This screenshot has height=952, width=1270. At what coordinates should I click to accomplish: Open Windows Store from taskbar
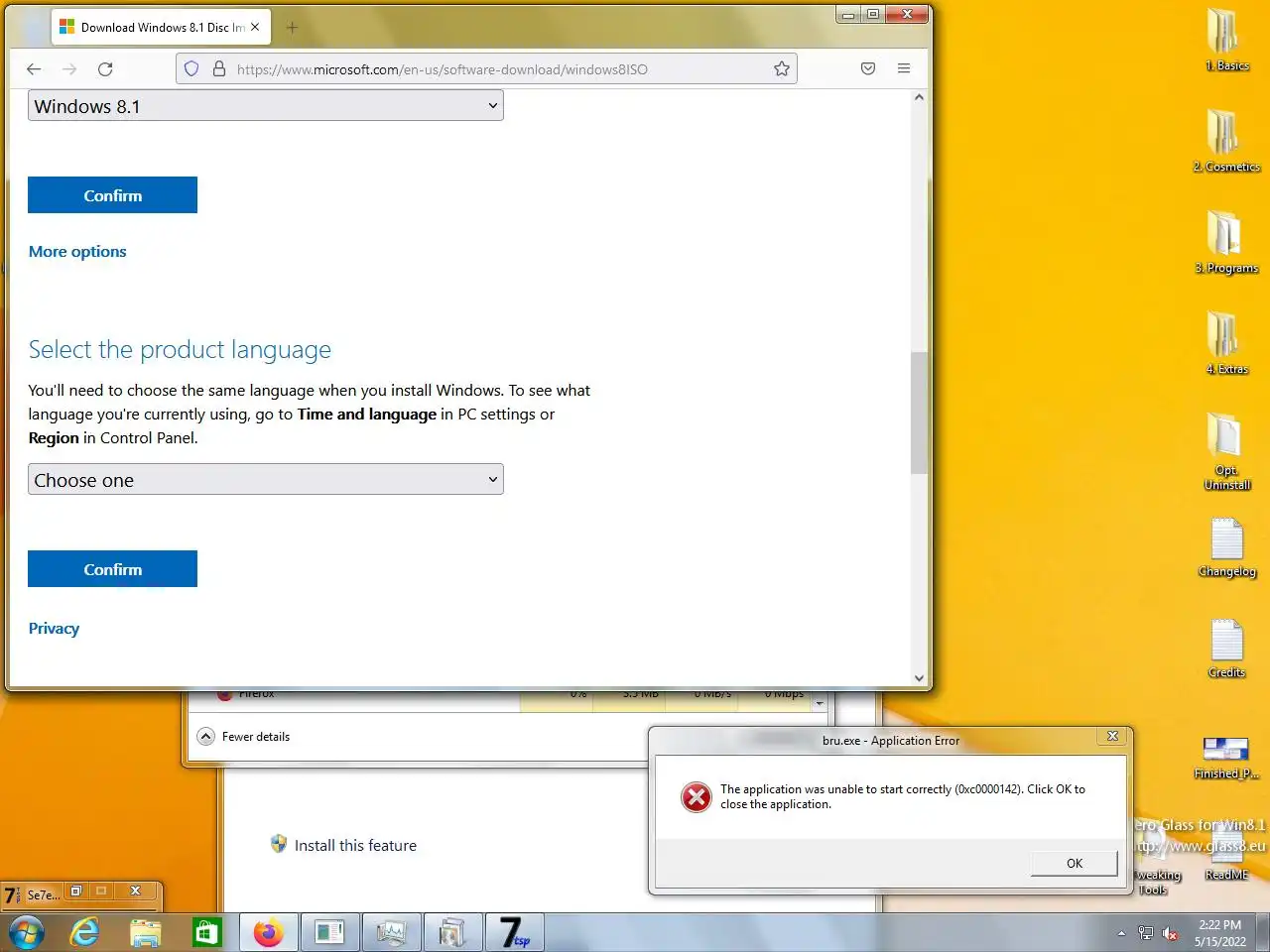(x=206, y=933)
